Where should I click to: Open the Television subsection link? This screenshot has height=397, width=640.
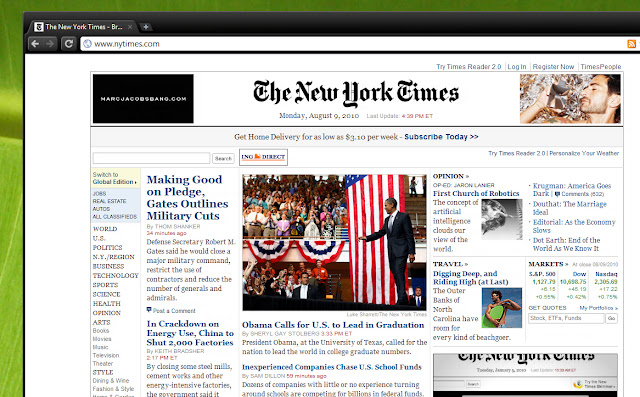coord(106,355)
